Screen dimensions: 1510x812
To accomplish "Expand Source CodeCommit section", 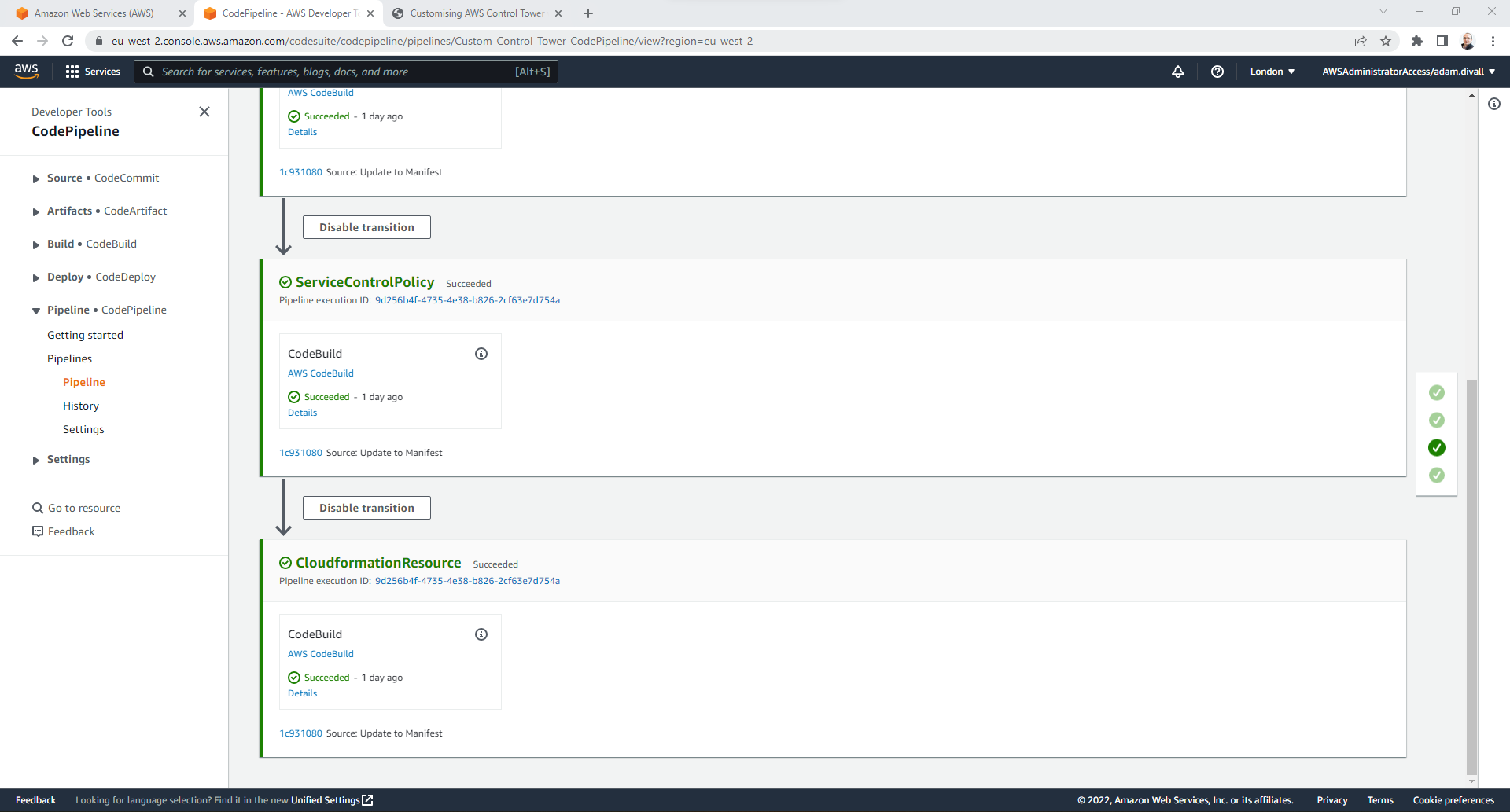I will 35,179.
